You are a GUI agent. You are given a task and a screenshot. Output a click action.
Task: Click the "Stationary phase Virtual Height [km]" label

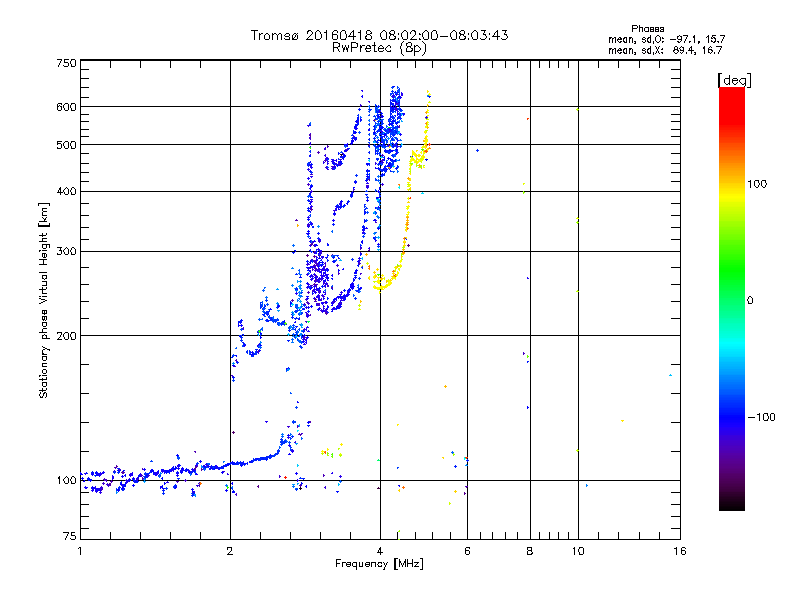[x=44, y=301]
